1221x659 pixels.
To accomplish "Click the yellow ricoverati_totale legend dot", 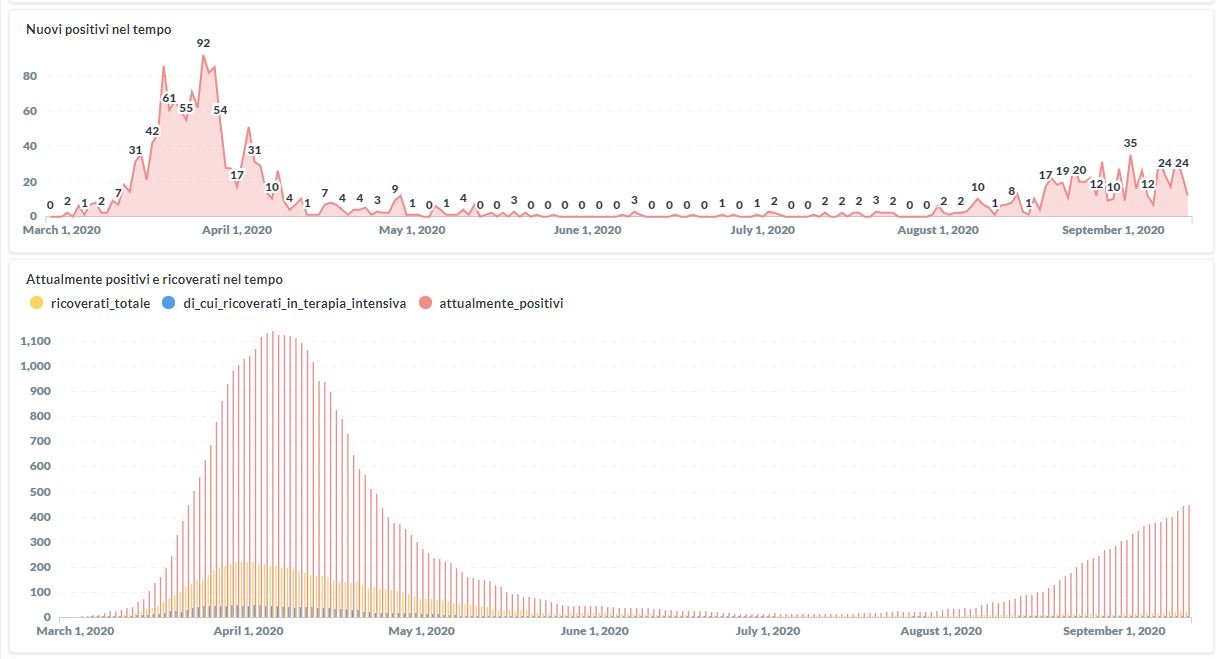I will point(37,303).
